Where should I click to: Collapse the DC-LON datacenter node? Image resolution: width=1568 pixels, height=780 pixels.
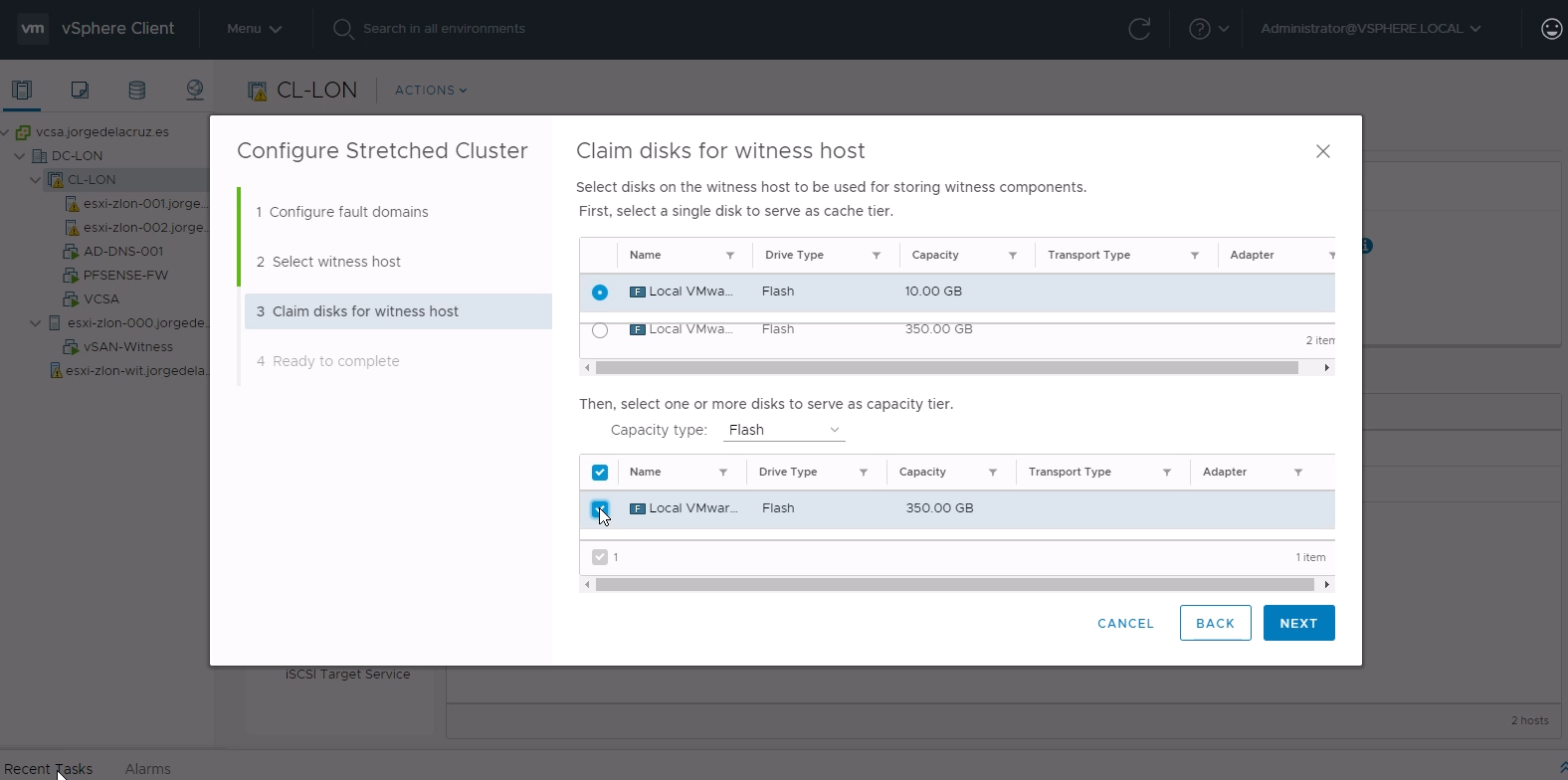20,156
